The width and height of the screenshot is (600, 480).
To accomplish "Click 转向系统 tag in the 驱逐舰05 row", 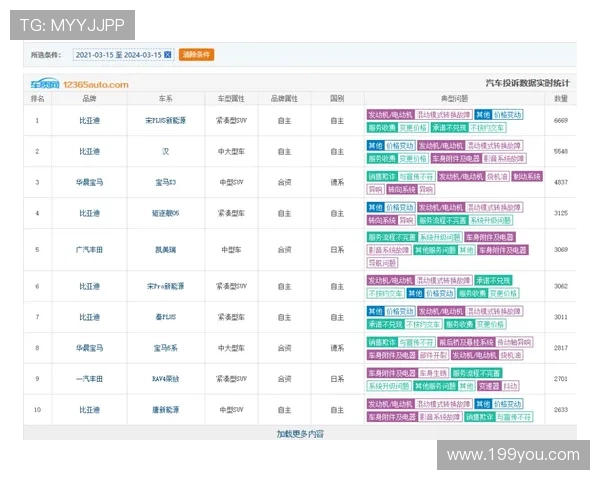I will click(382, 220).
